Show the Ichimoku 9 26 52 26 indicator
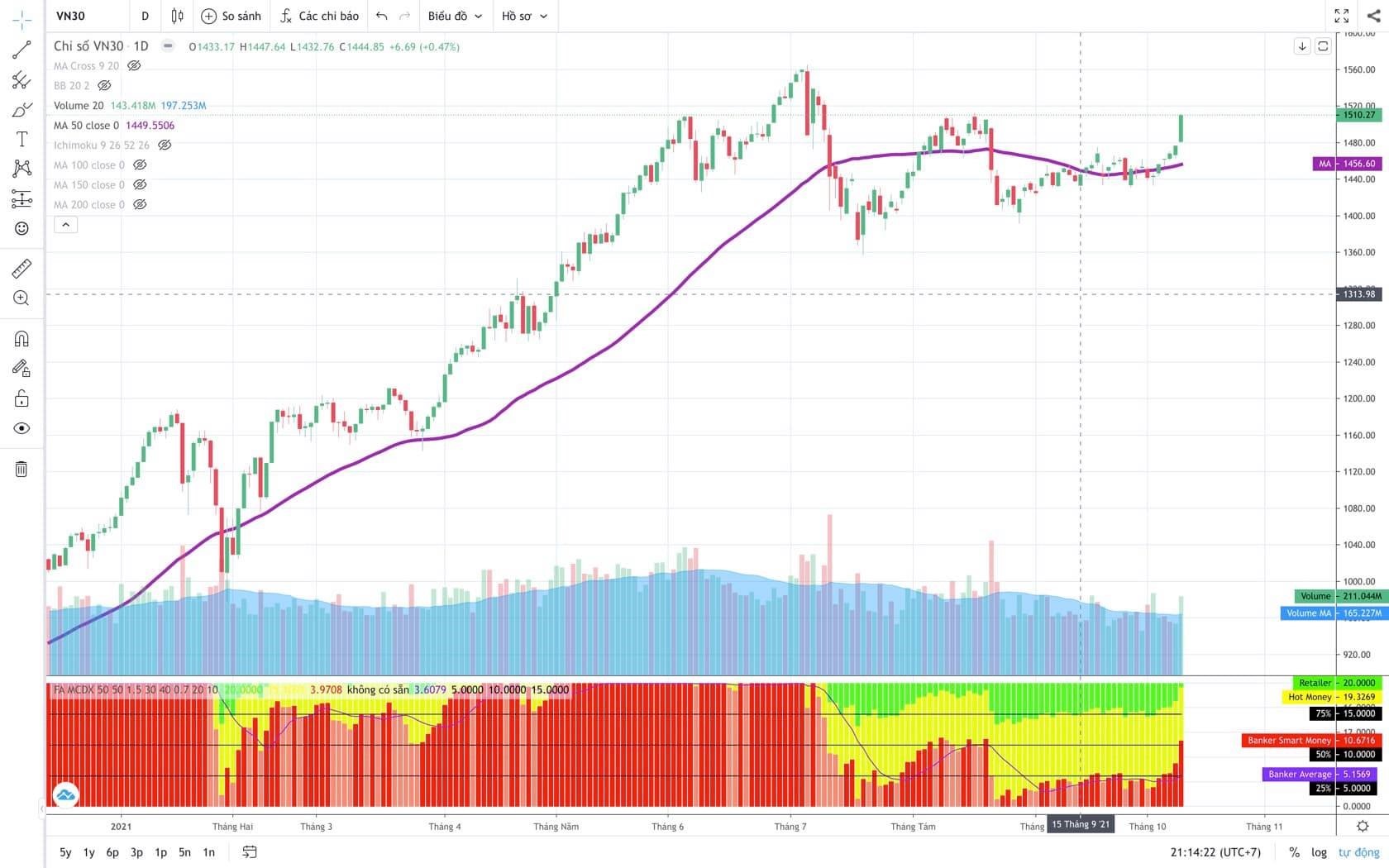The height and width of the screenshot is (868, 1389). (x=165, y=145)
